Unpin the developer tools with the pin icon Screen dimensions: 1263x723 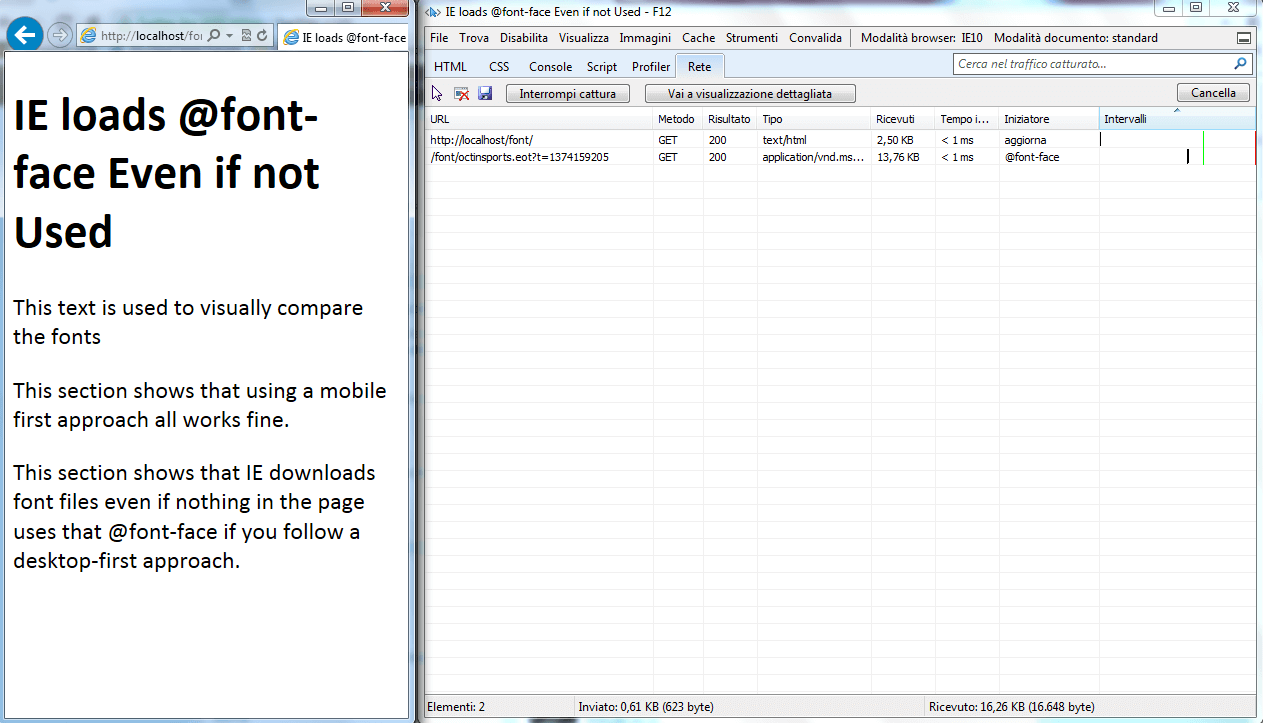1243,37
